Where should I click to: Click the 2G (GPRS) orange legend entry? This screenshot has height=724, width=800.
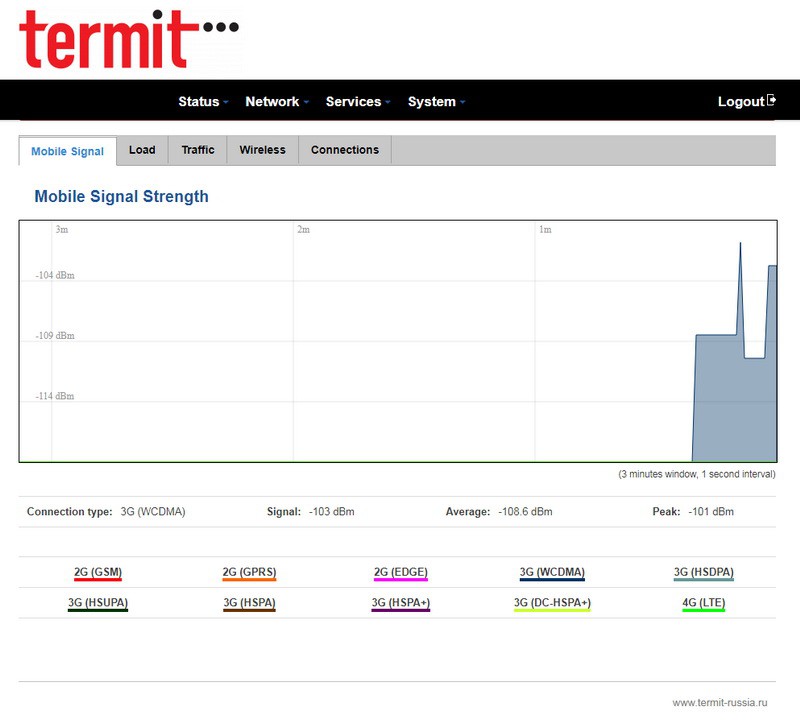249,573
